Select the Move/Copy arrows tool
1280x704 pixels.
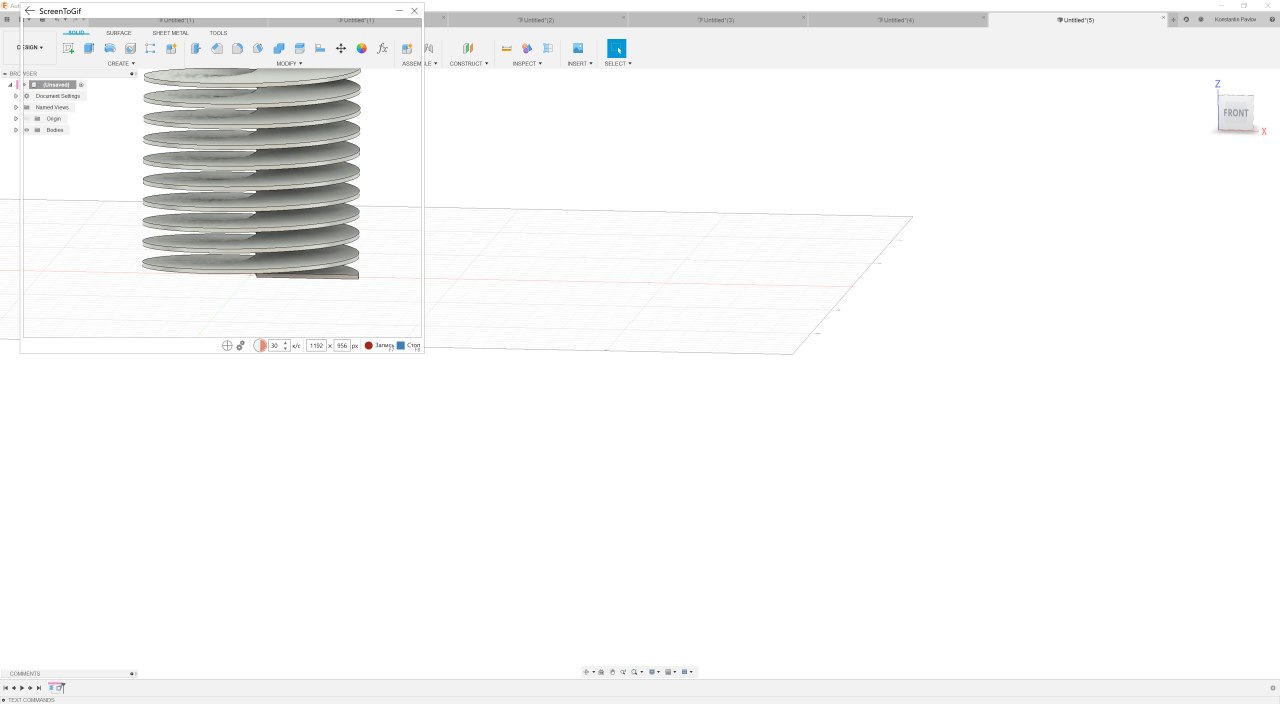coord(341,48)
